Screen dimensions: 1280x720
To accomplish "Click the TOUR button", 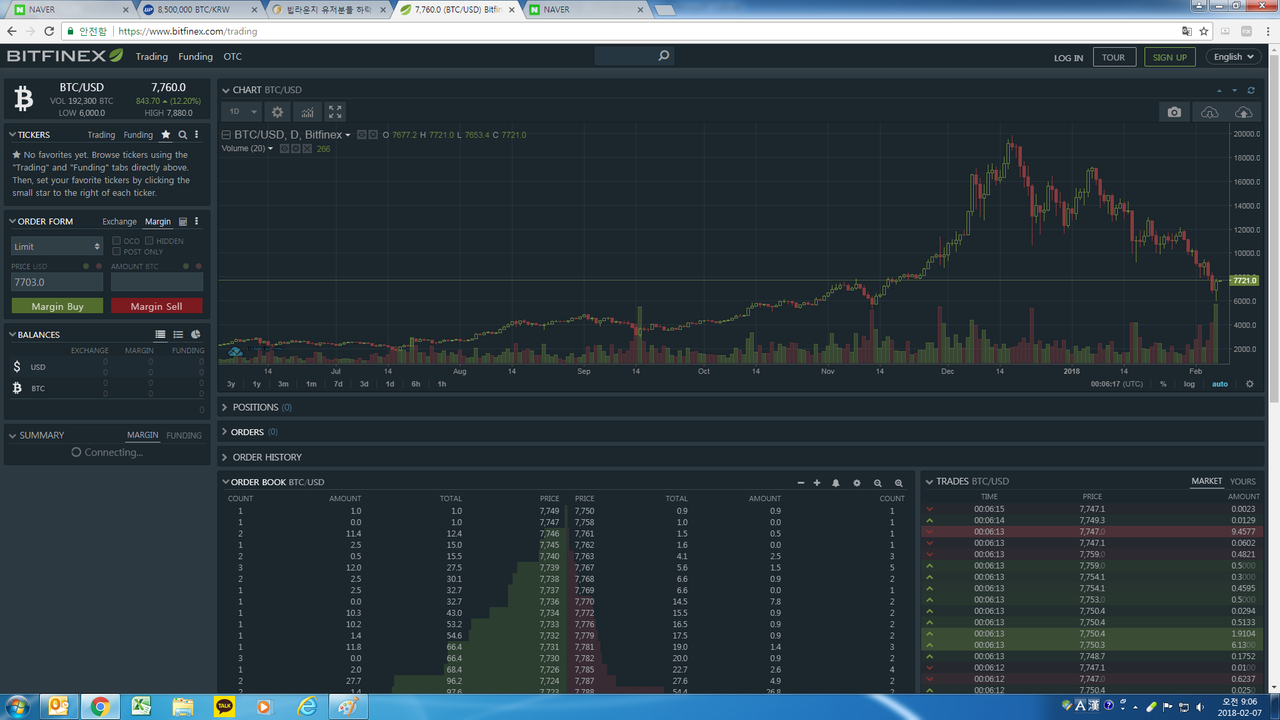I will [1114, 57].
